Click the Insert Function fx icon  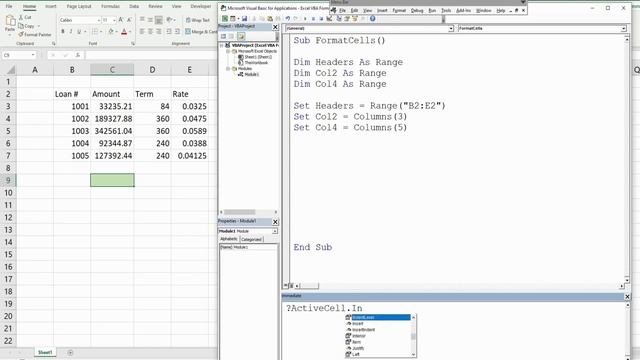(78, 55)
